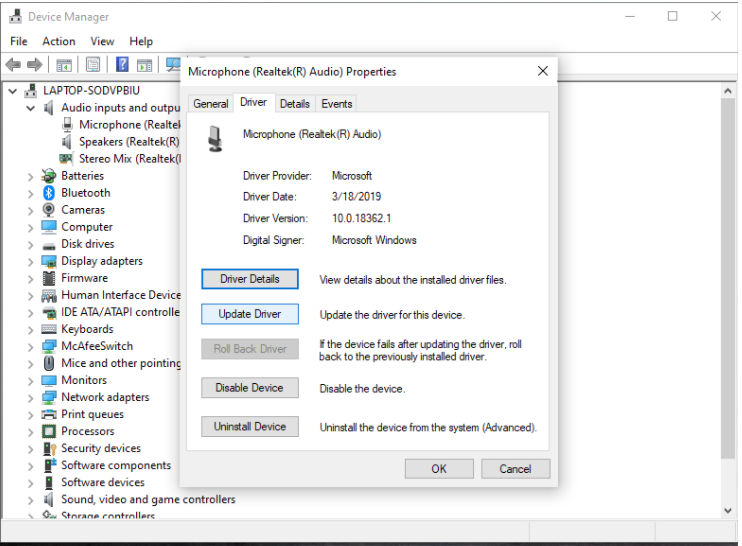Open the Help menu
This screenshot has height=546, width=742.
[x=141, y=42]
